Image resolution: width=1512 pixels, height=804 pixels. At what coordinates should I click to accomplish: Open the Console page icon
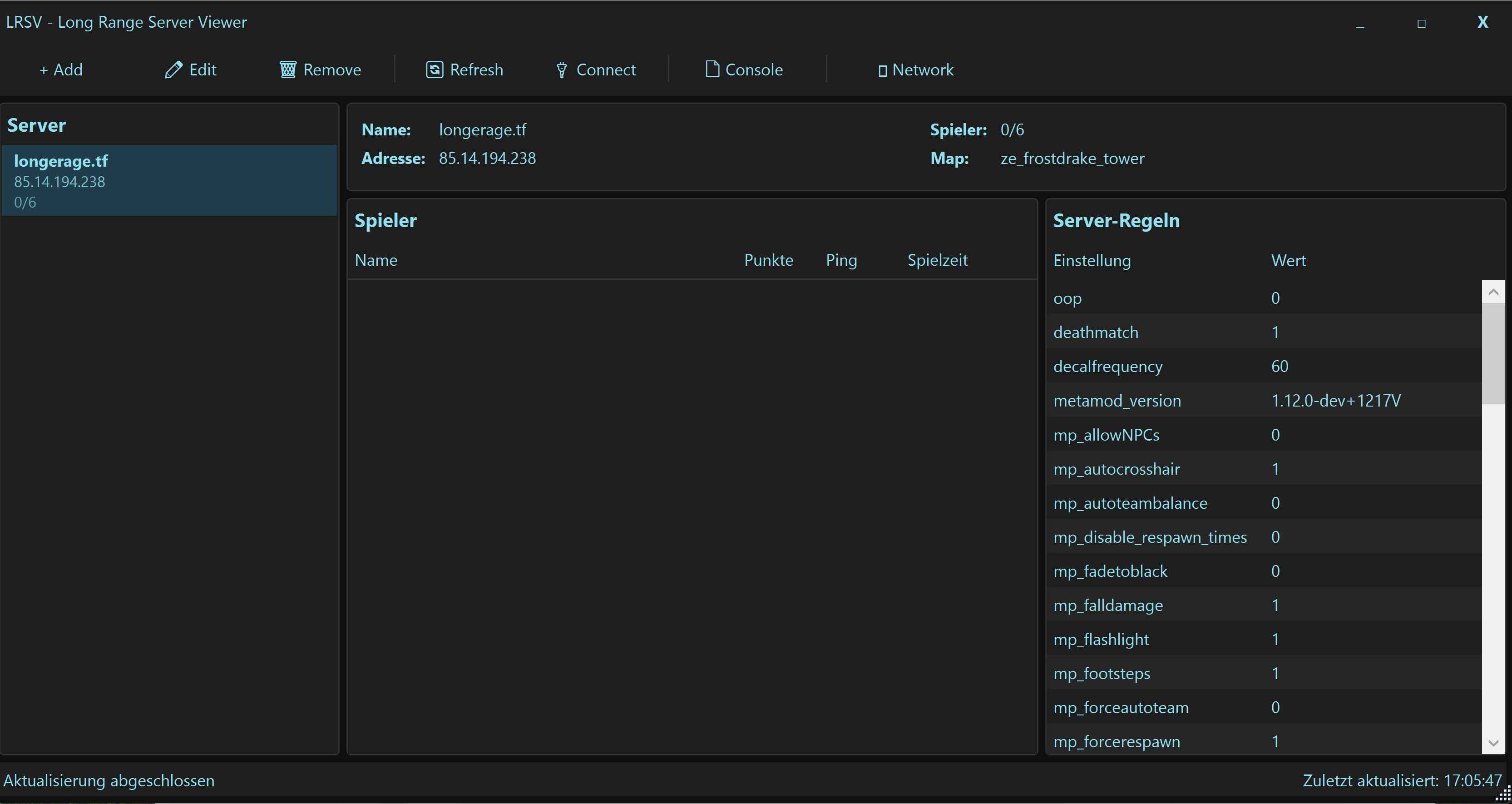tap(712, 69)
